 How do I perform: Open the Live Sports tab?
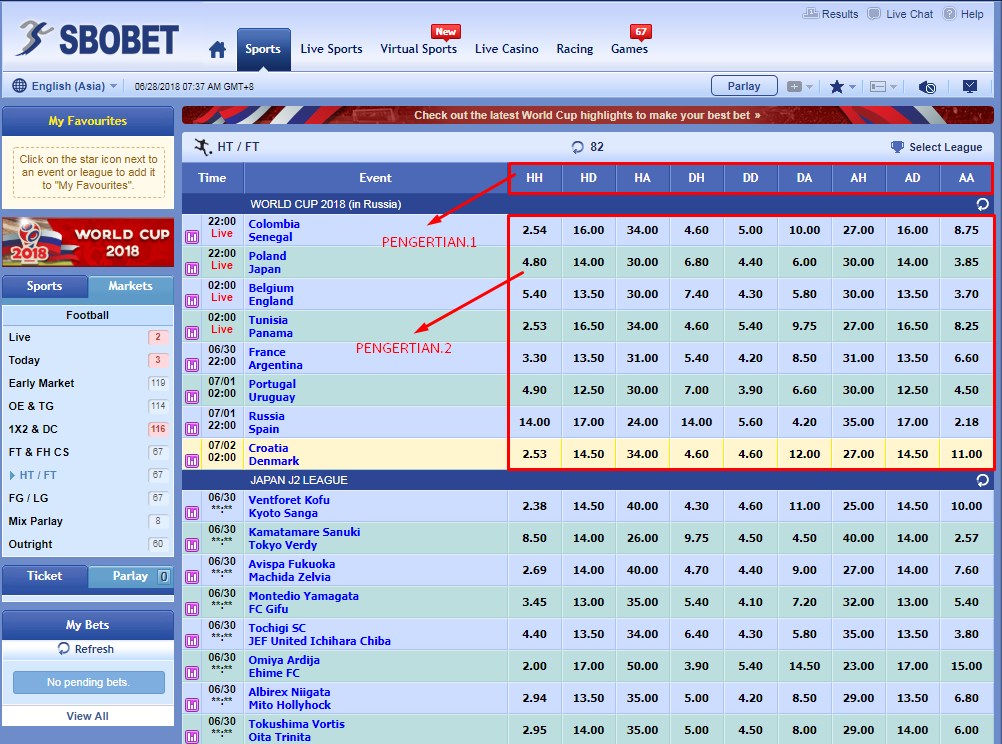pos(331,49)
